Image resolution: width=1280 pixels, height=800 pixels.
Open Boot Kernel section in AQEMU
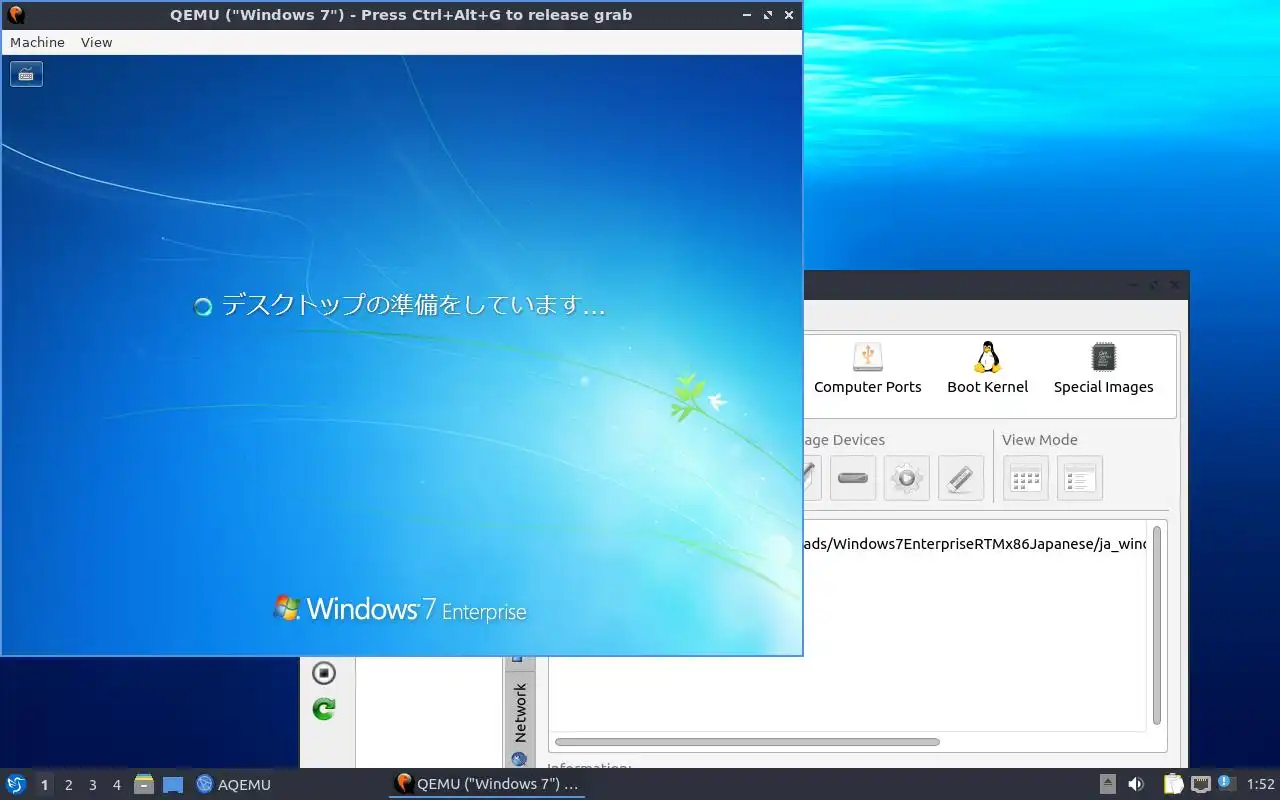click(x=987, y=368)
